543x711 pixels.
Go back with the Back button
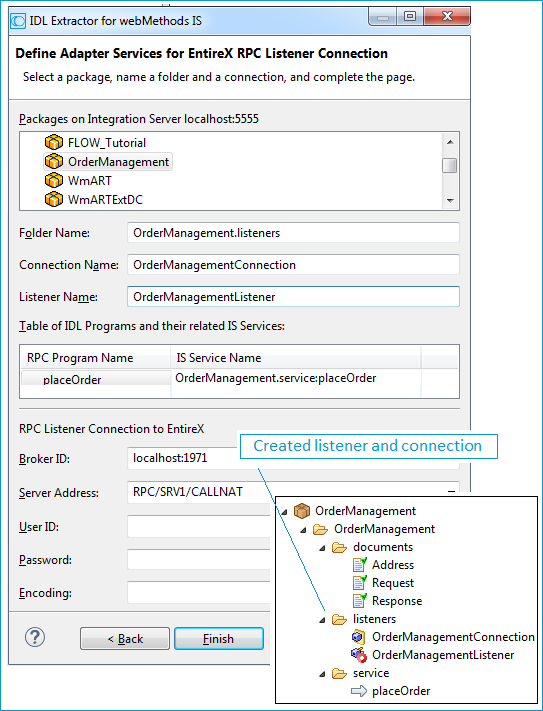pyautogui.click(x=125, y=638)
